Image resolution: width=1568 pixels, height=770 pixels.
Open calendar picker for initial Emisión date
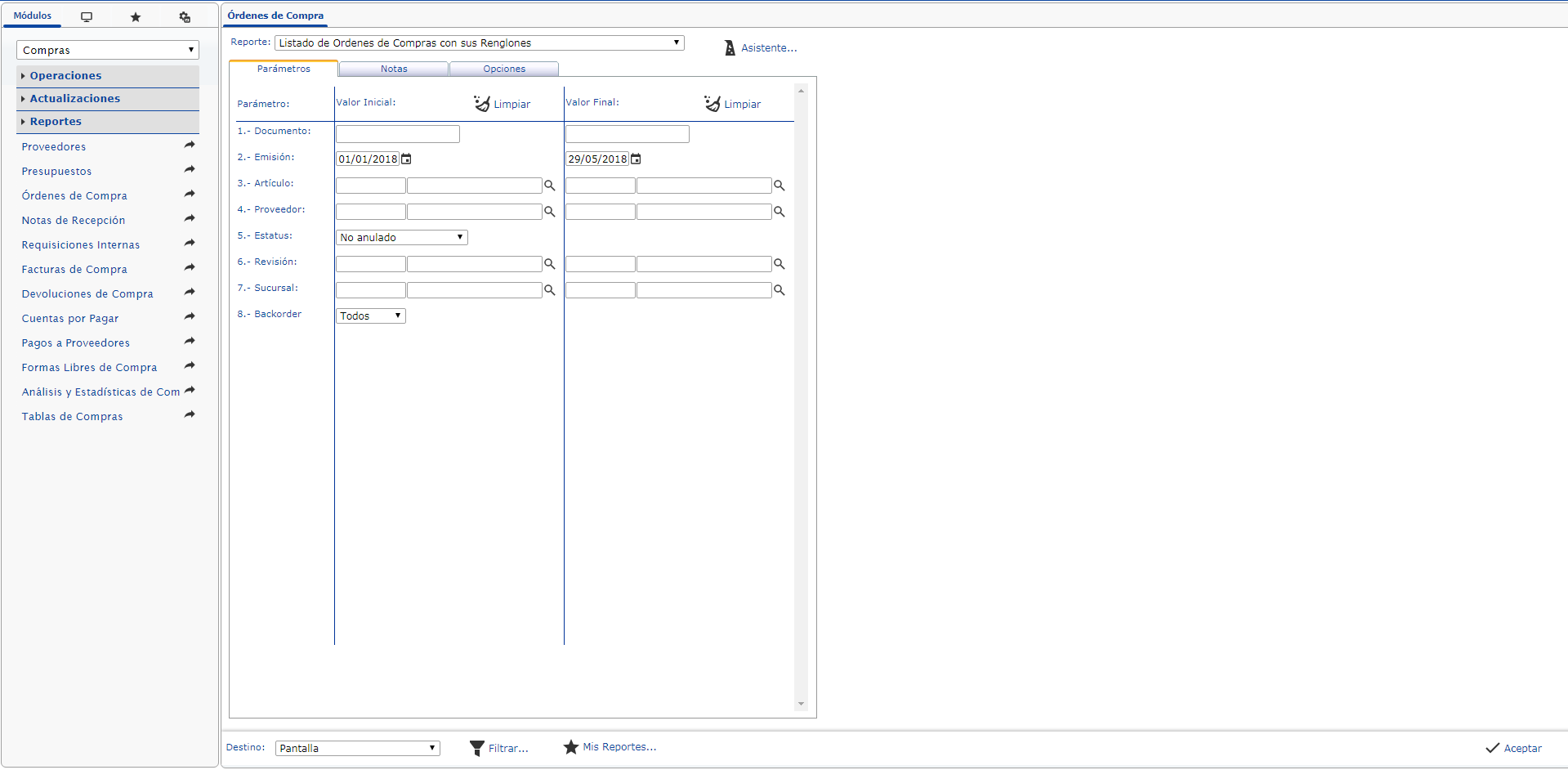point(406,159)
